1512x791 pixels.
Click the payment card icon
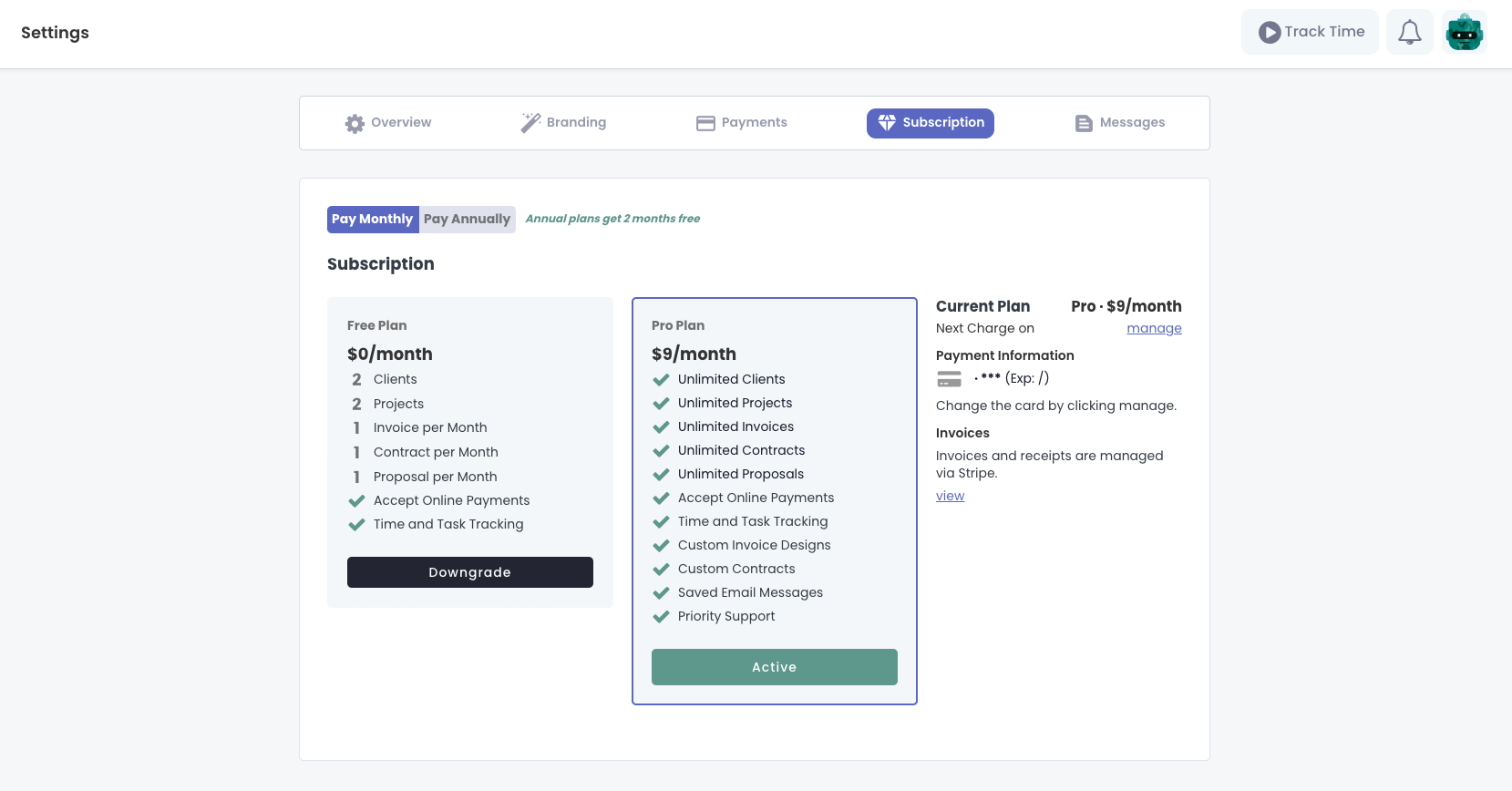949,379
